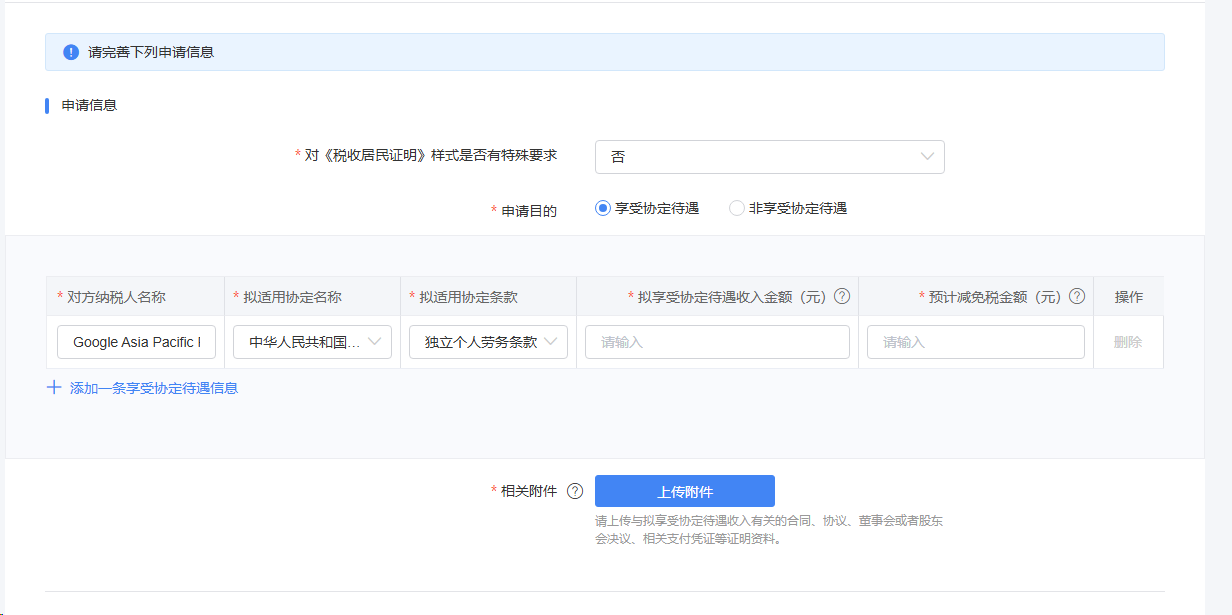Screen dimensions: 1232x615
Task: Choose the 非享受协定待遇 option
Action: click(x=737, y=207)
